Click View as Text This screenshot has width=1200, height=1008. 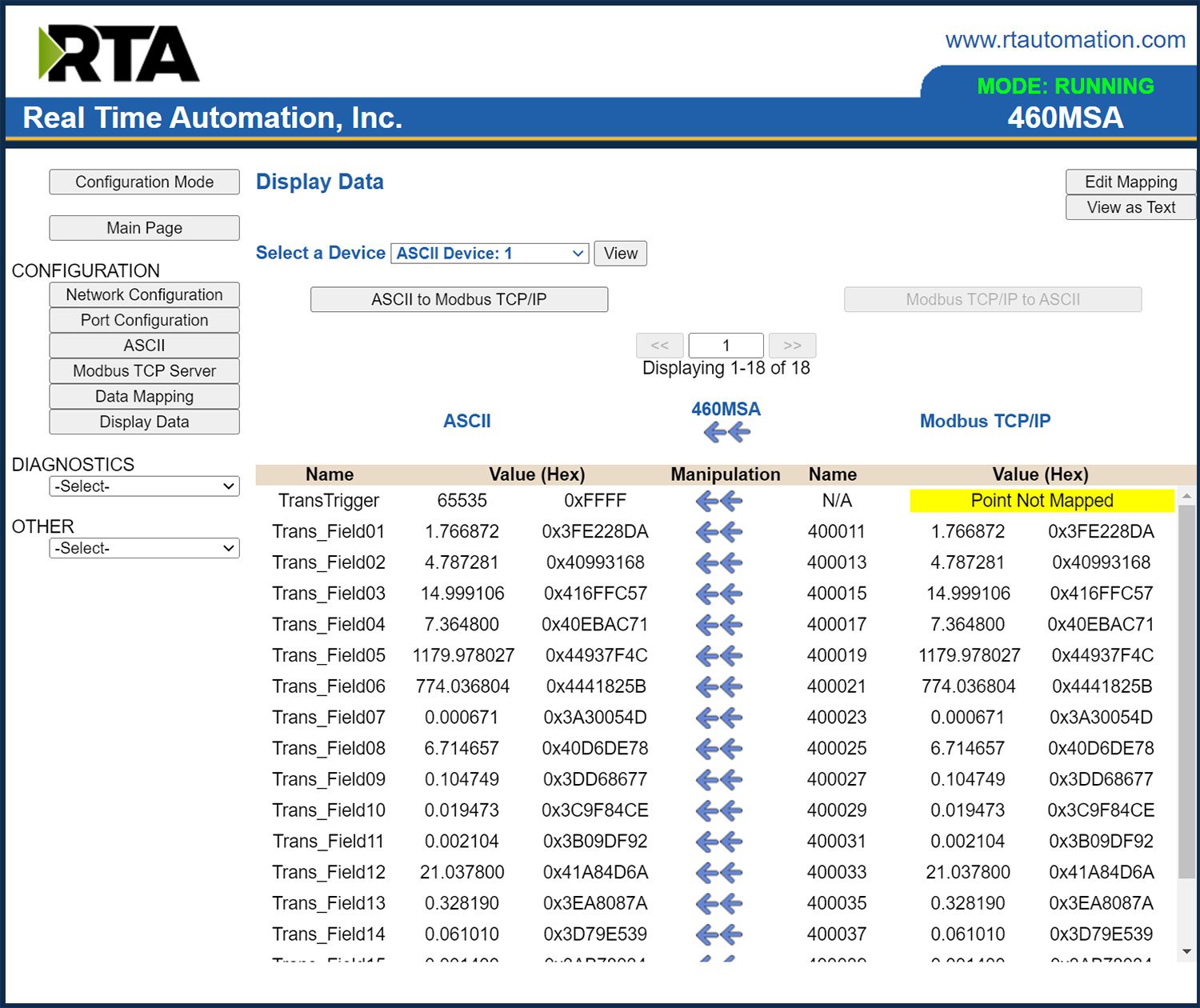coord(1130,207)
